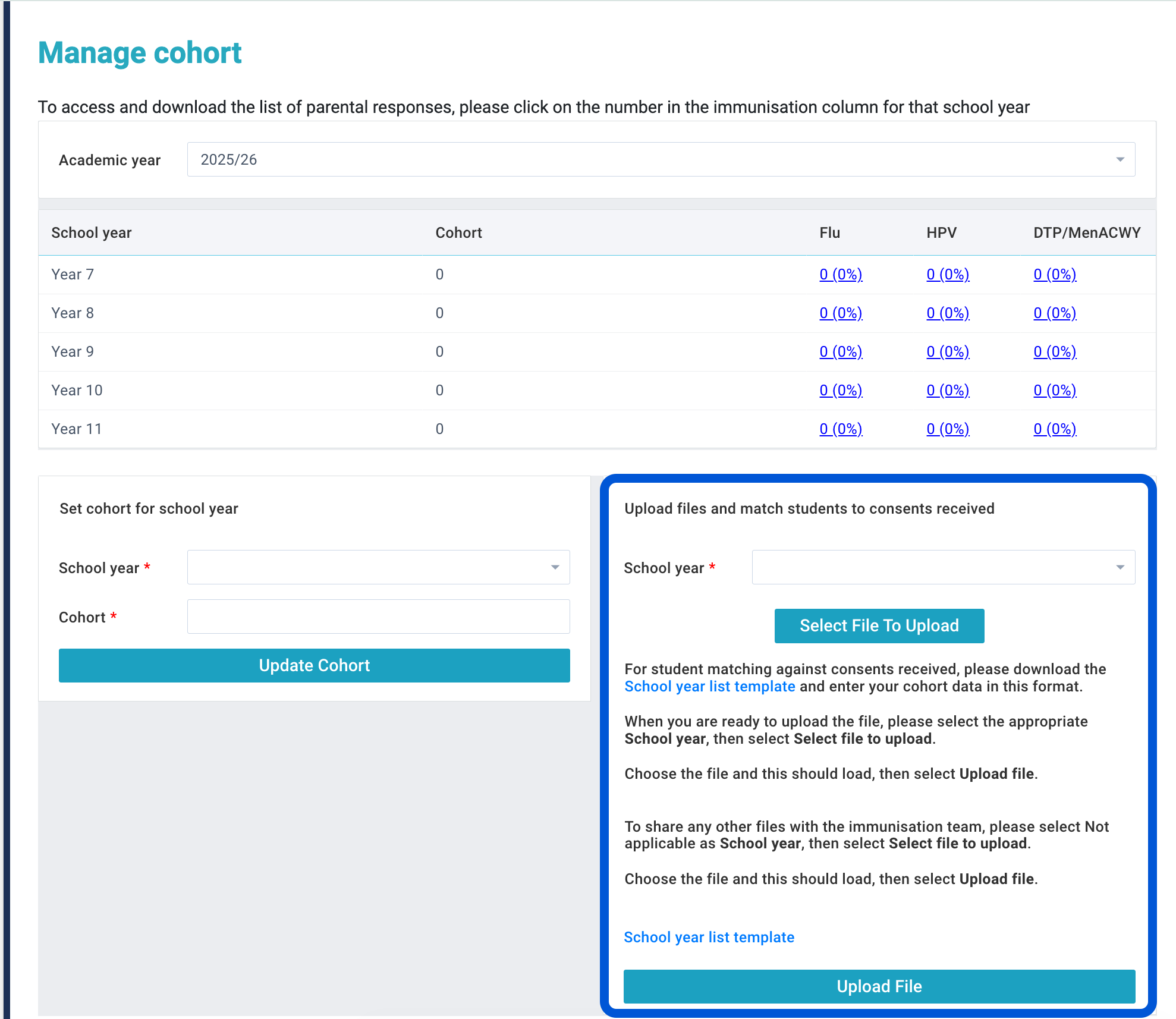Expand School year dropdown in Upload files panel
Image resolution: width=1176 pixels, height=1019 pixels.
coord(943,567)
